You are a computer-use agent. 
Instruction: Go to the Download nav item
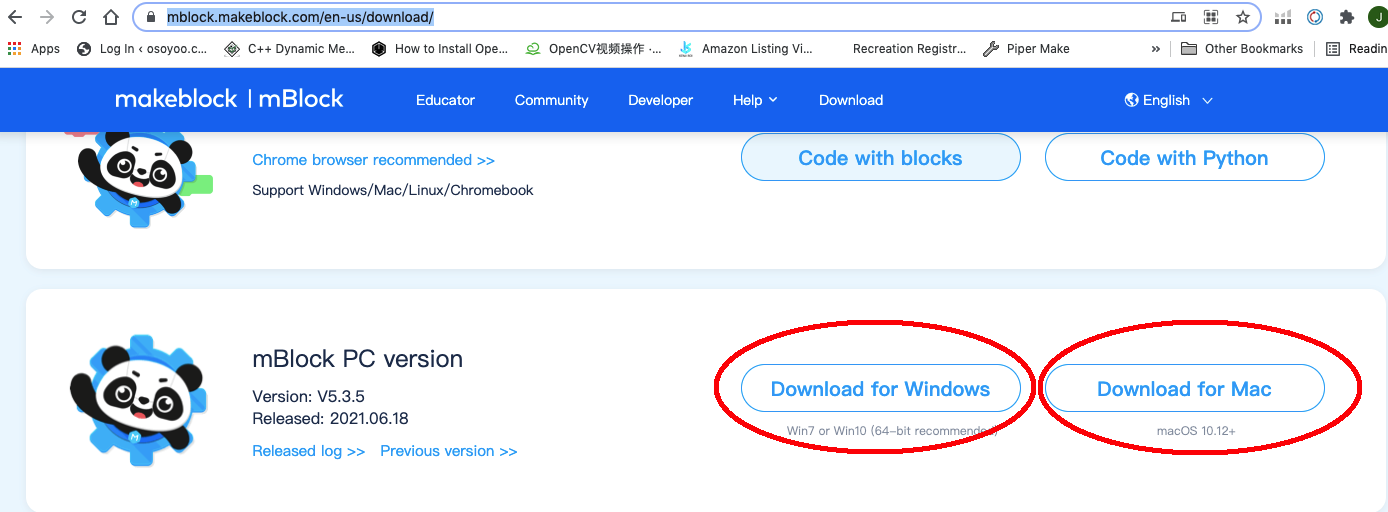click(x=851, y=100)
